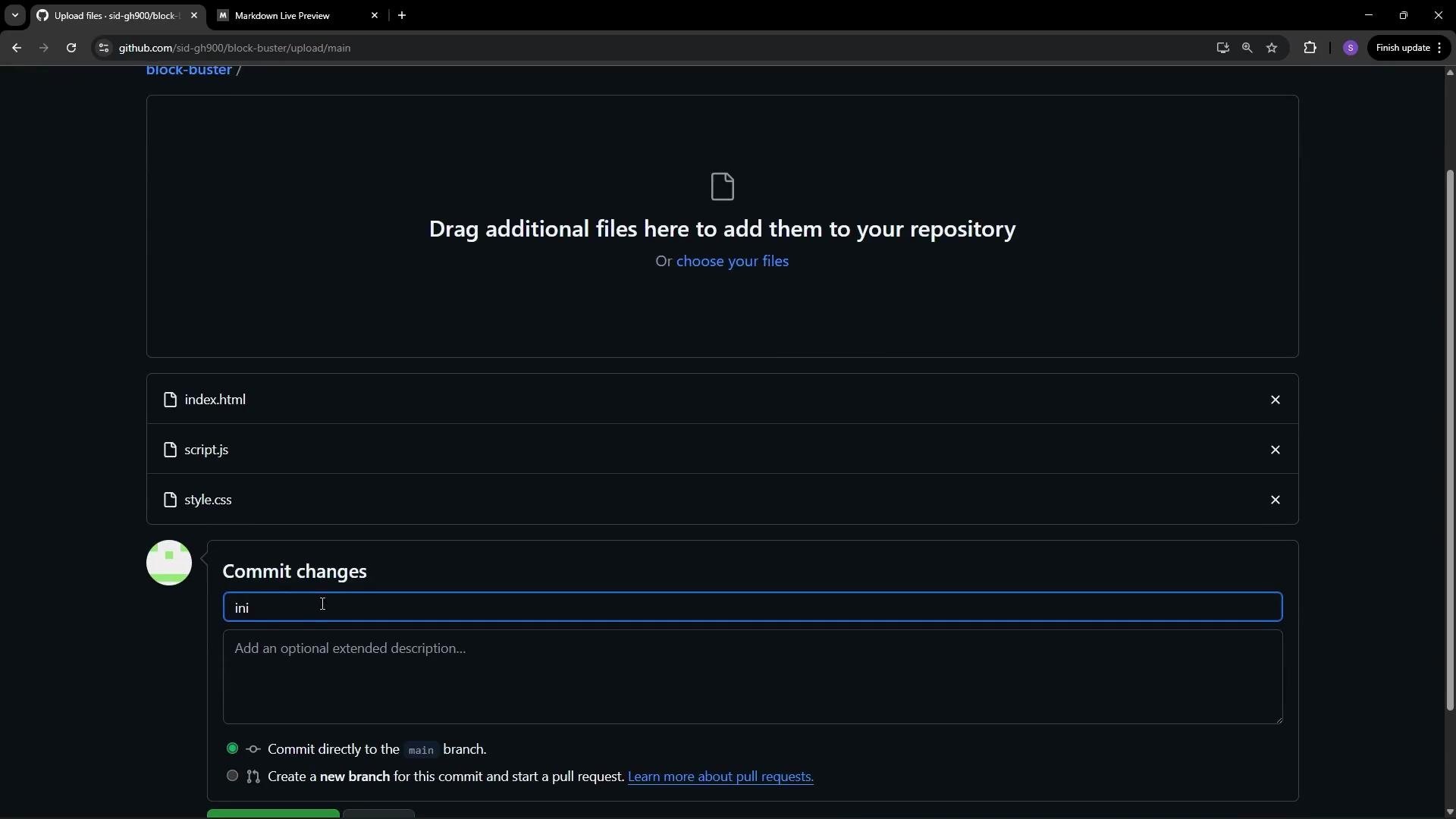The image size is (1456, 819).
Task: Open the block-buster repository link
Action: pyautogui.click(x=189, y=71)
